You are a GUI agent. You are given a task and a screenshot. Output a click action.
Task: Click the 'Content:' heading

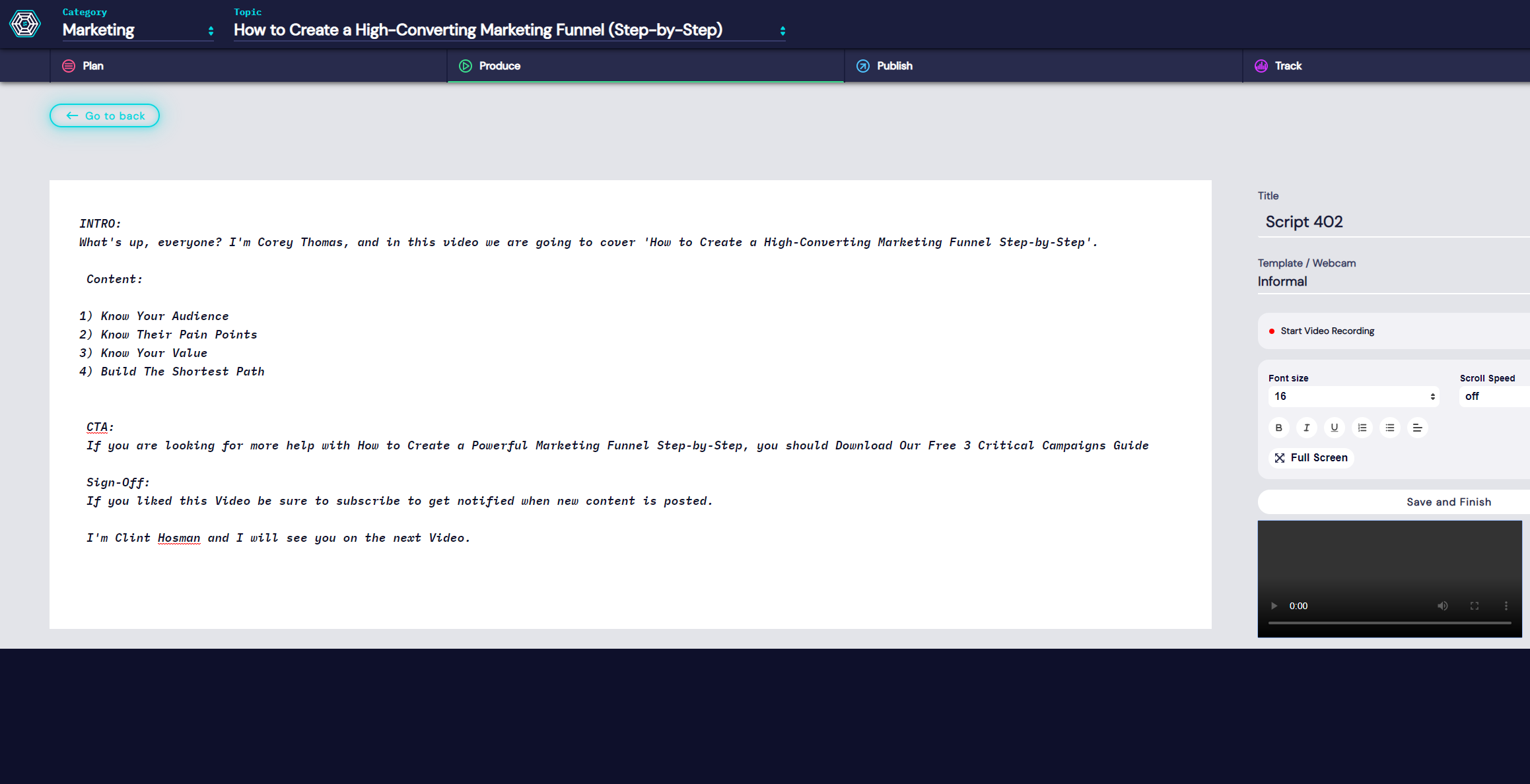(x=115, y=279)
